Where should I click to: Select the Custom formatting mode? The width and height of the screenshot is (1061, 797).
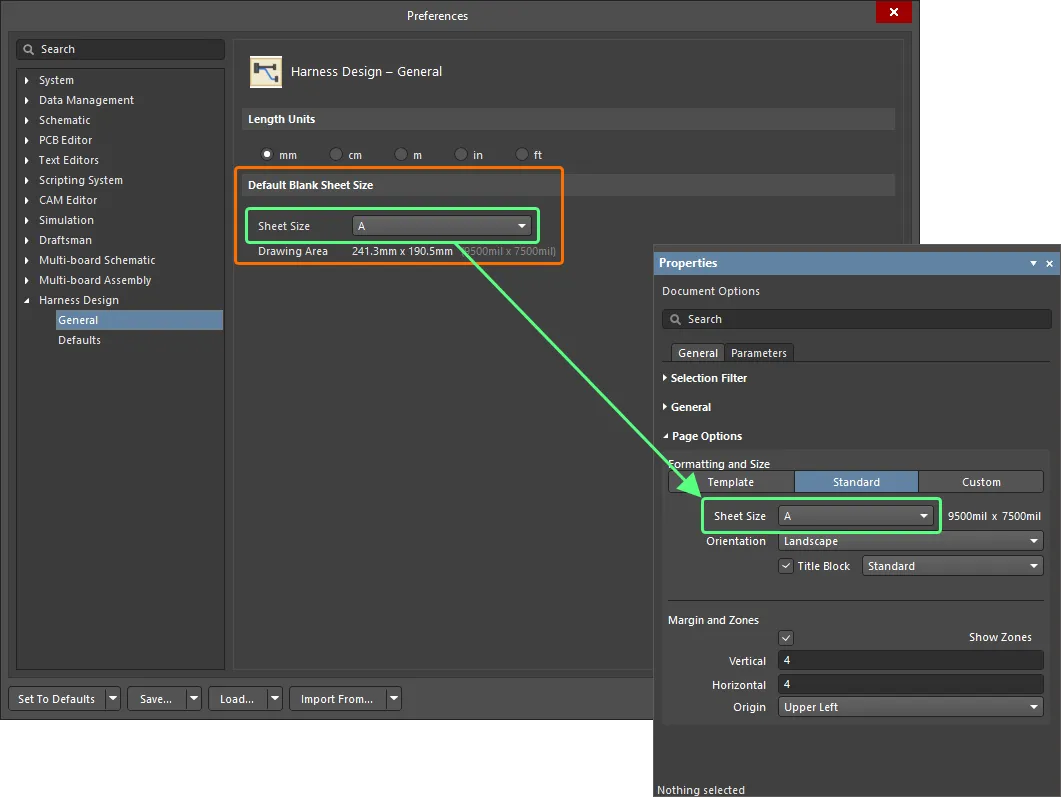pos(981,482)
